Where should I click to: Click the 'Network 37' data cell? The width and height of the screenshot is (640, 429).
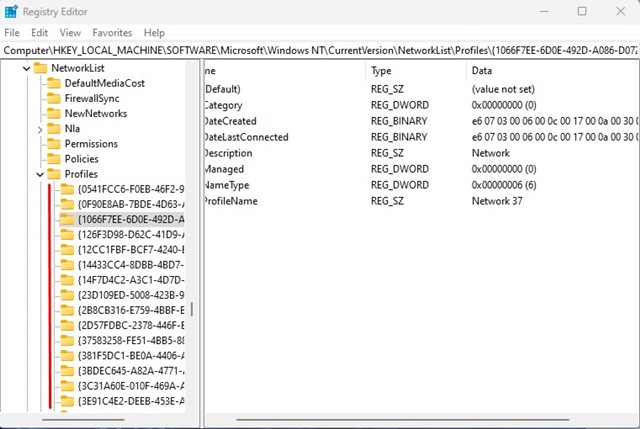pos(497,201)
